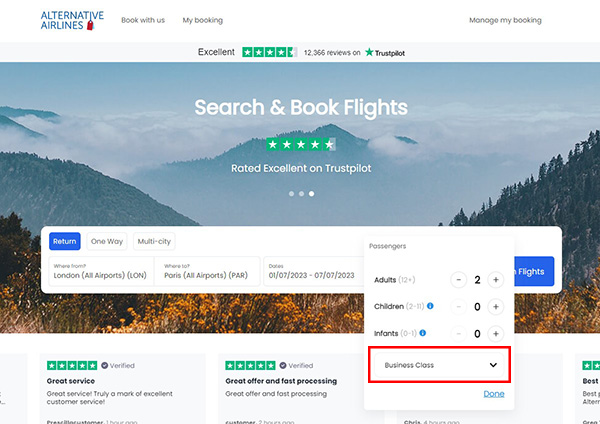Select the second carousel dot
This screenshot has width=600, height=424.
coord(302,194)
